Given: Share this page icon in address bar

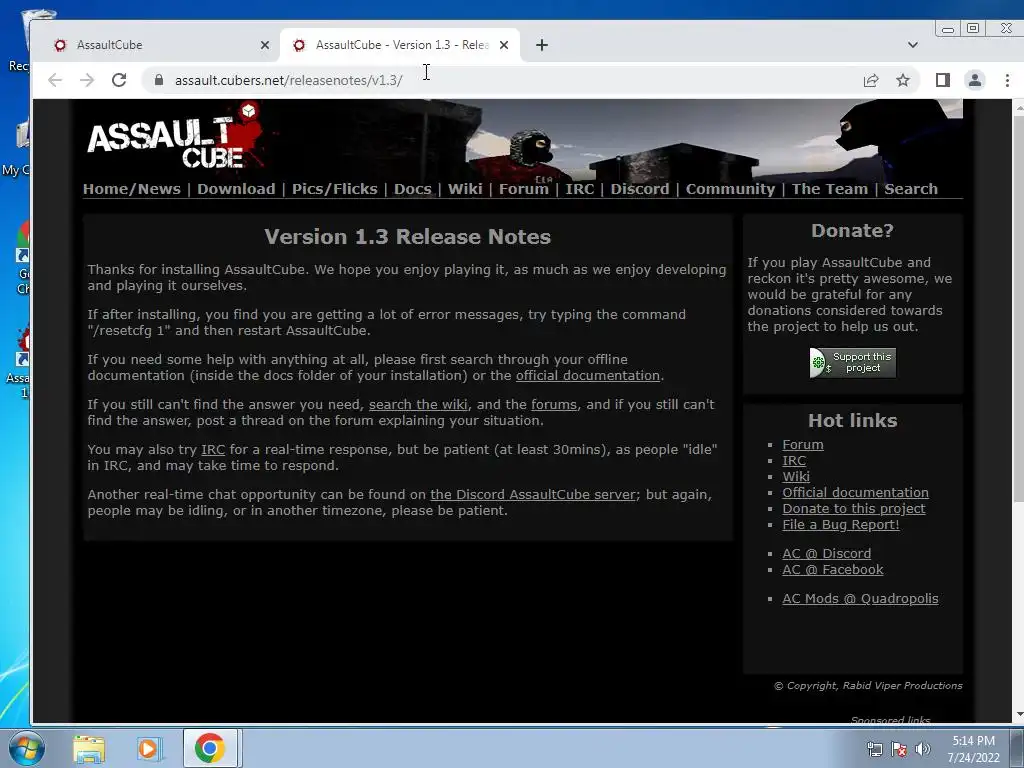Looking at the screenshot, I should tap(871, 80).
